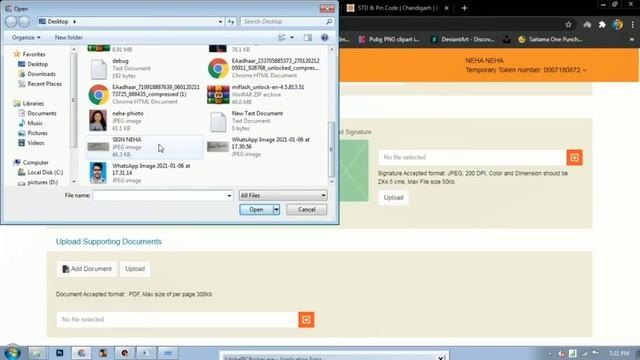Open the Chrome extensions puzzle icon

(x=602, y=24)
